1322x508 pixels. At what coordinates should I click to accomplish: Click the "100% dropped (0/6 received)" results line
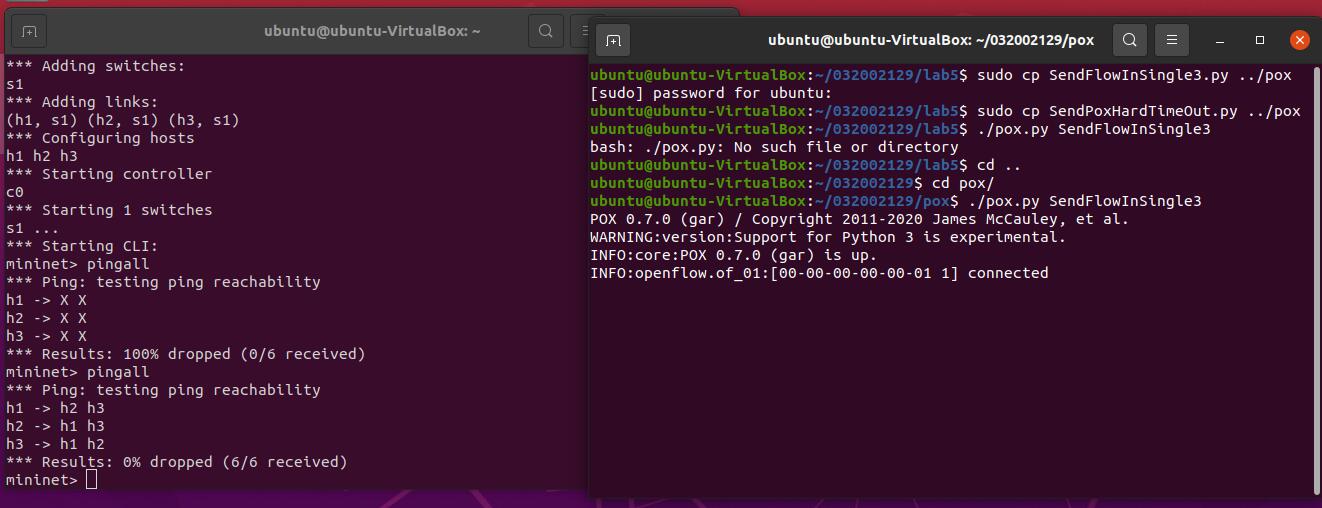pos(185,354)
